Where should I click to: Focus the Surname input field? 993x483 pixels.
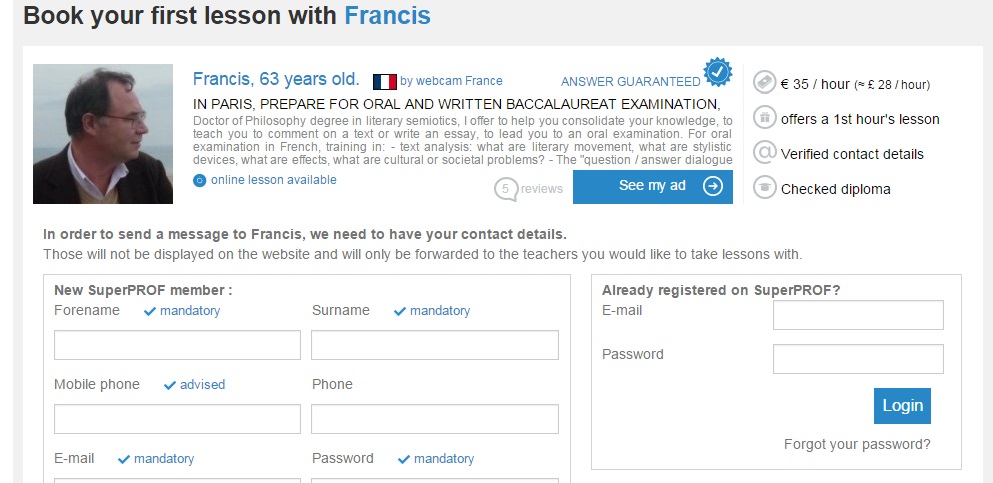434,345
